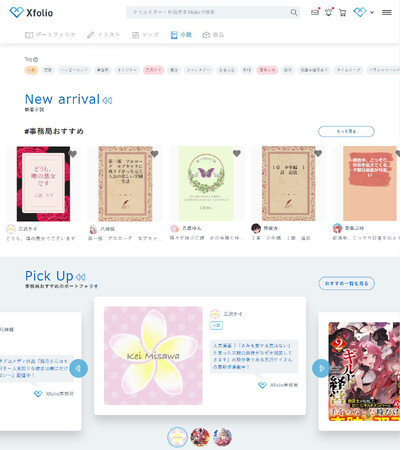401x450 pixels.
Task: Click the Tag help question icon
Action: point(36,59)
